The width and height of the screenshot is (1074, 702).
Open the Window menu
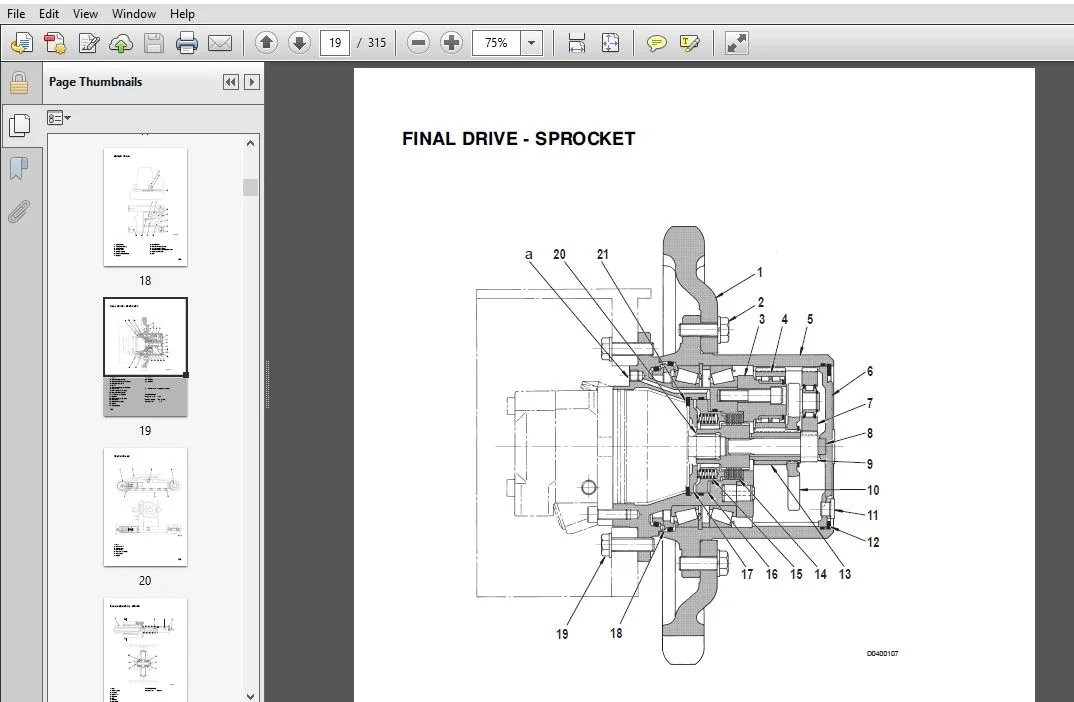[134, 14]
